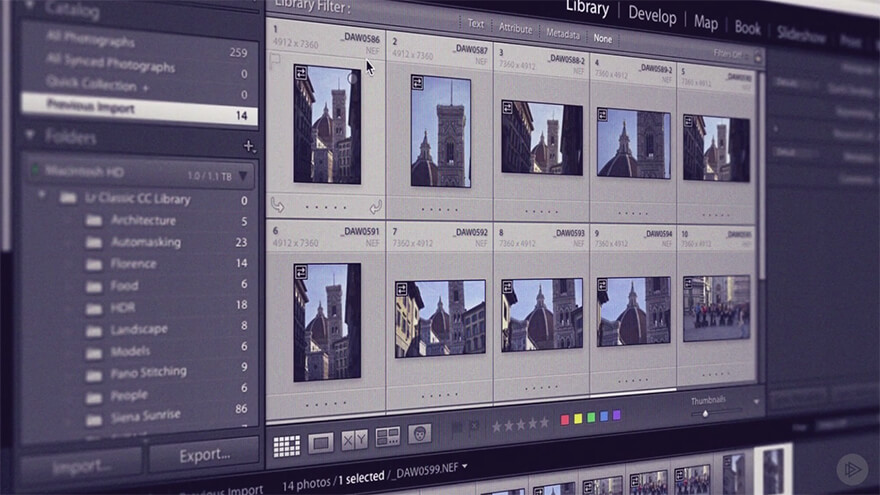Image resolution: width=880 pixels, height=495 pixels.
Task: Open the Automasking folder
Action: coord(146,242)
